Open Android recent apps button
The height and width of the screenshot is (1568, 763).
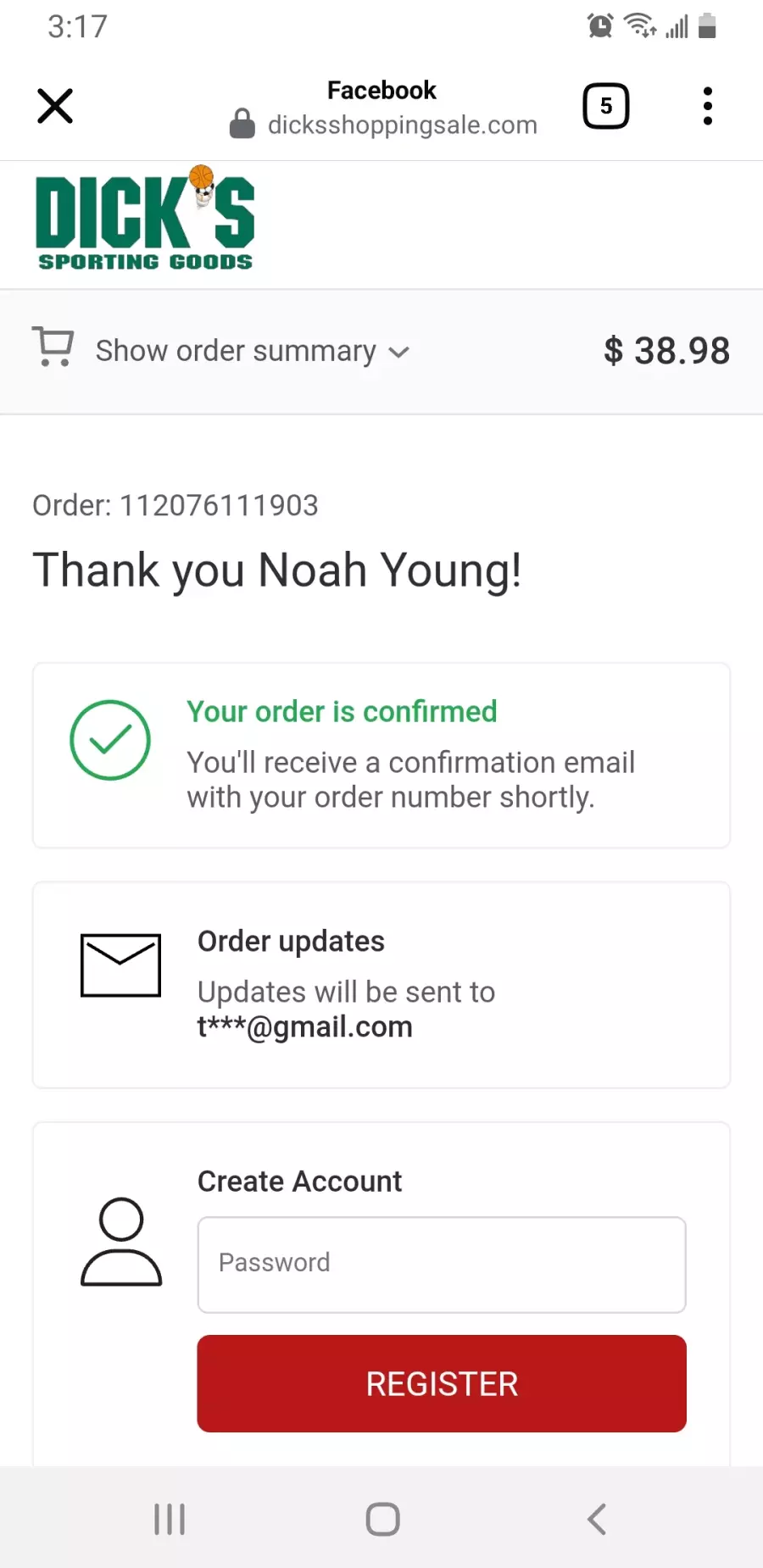[x=170, y=1519]
